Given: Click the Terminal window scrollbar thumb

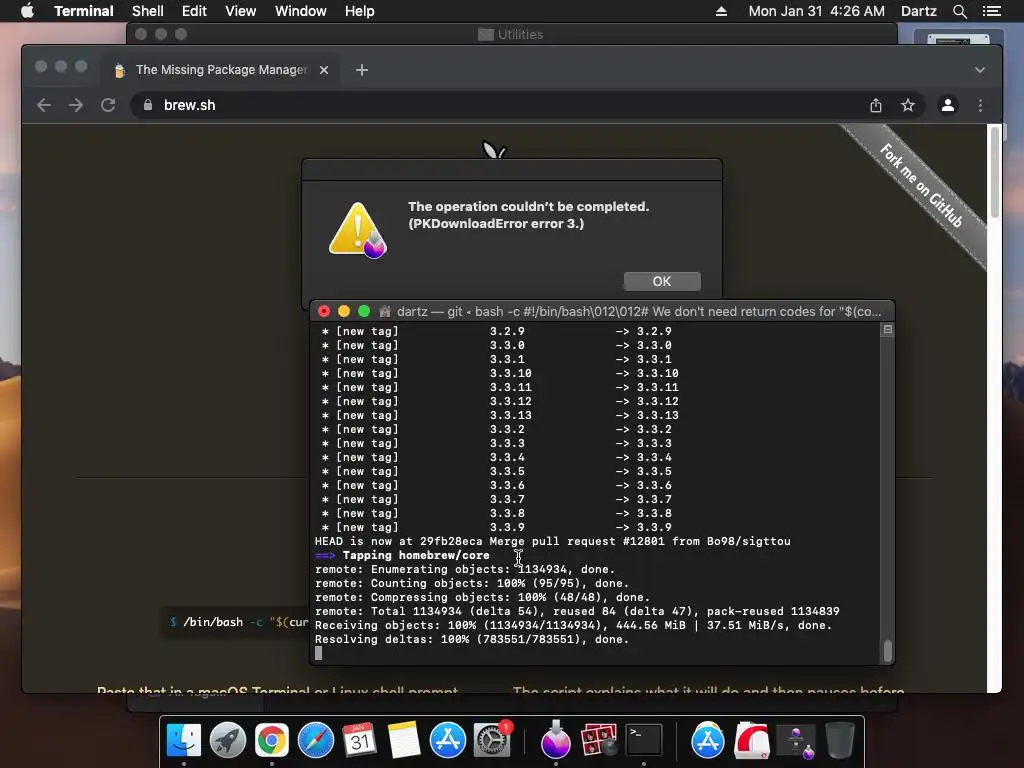Looking at the screenshot, I should 888,650.
